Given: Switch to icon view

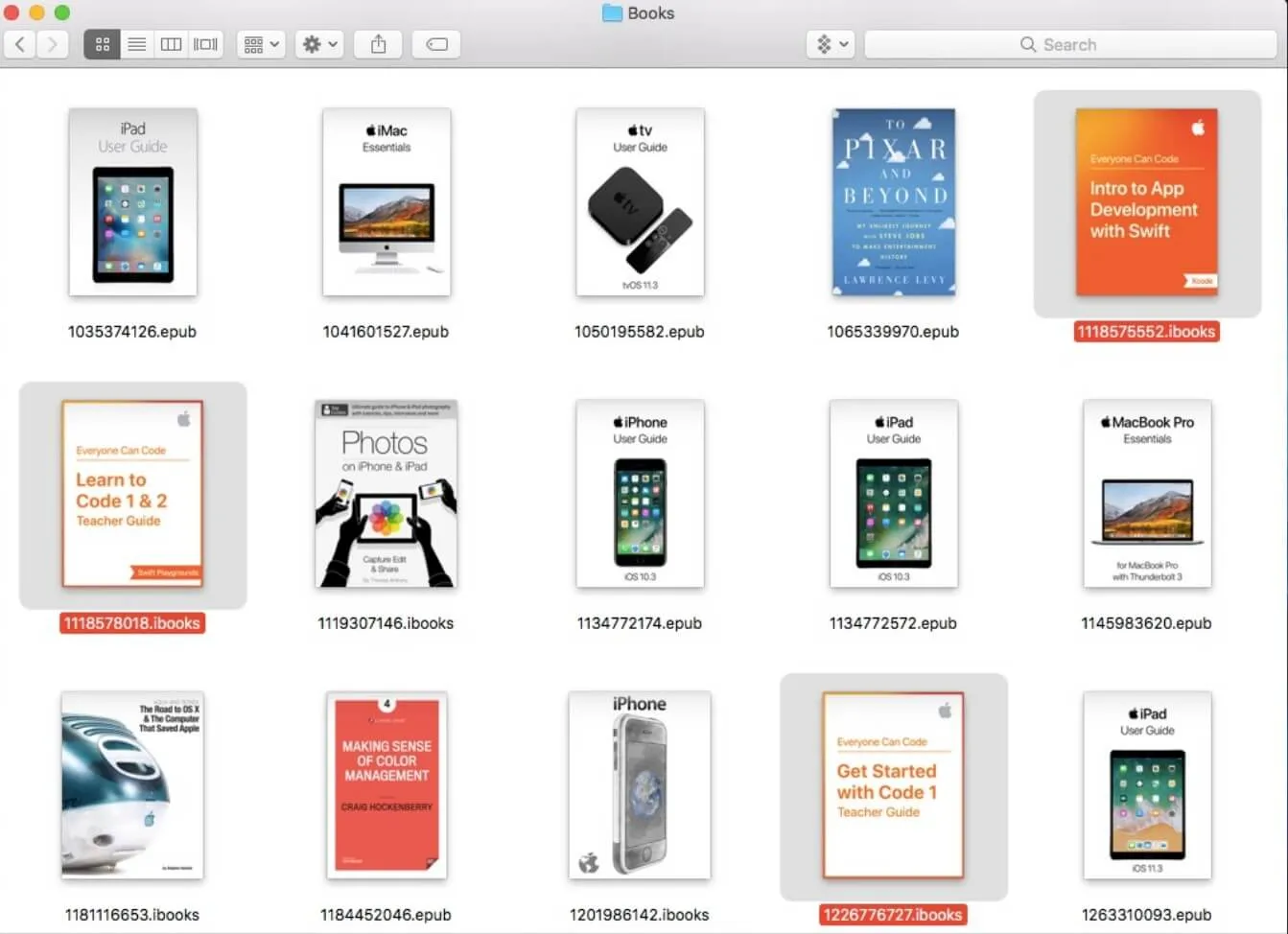Looking at the screenshot, I should tap(103, 44).
